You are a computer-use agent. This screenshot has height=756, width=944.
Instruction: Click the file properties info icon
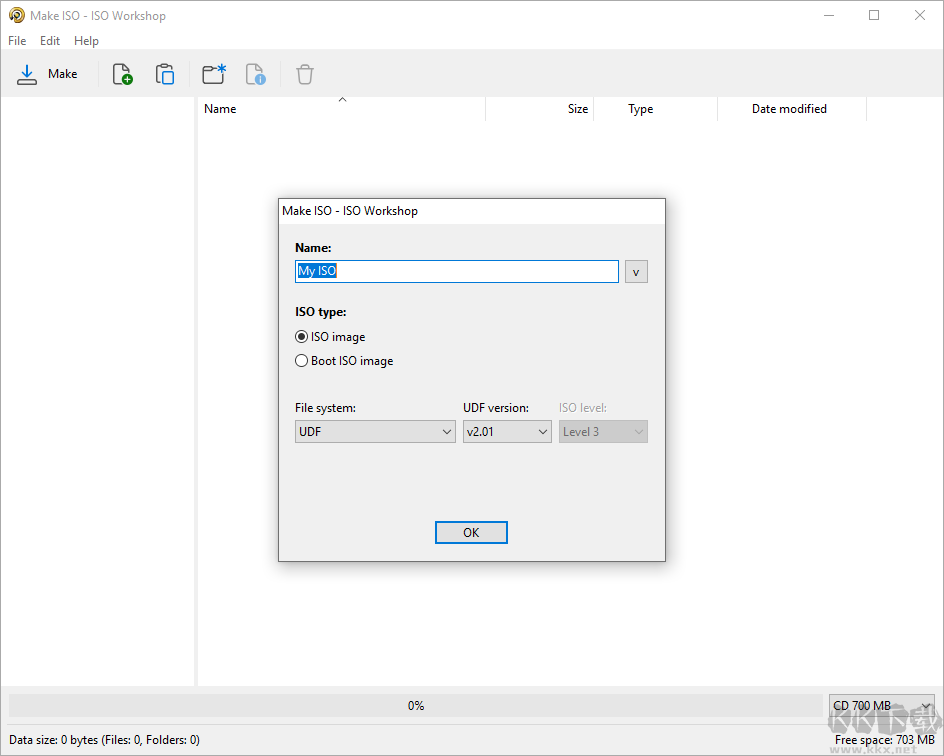(x=256, y=74)
